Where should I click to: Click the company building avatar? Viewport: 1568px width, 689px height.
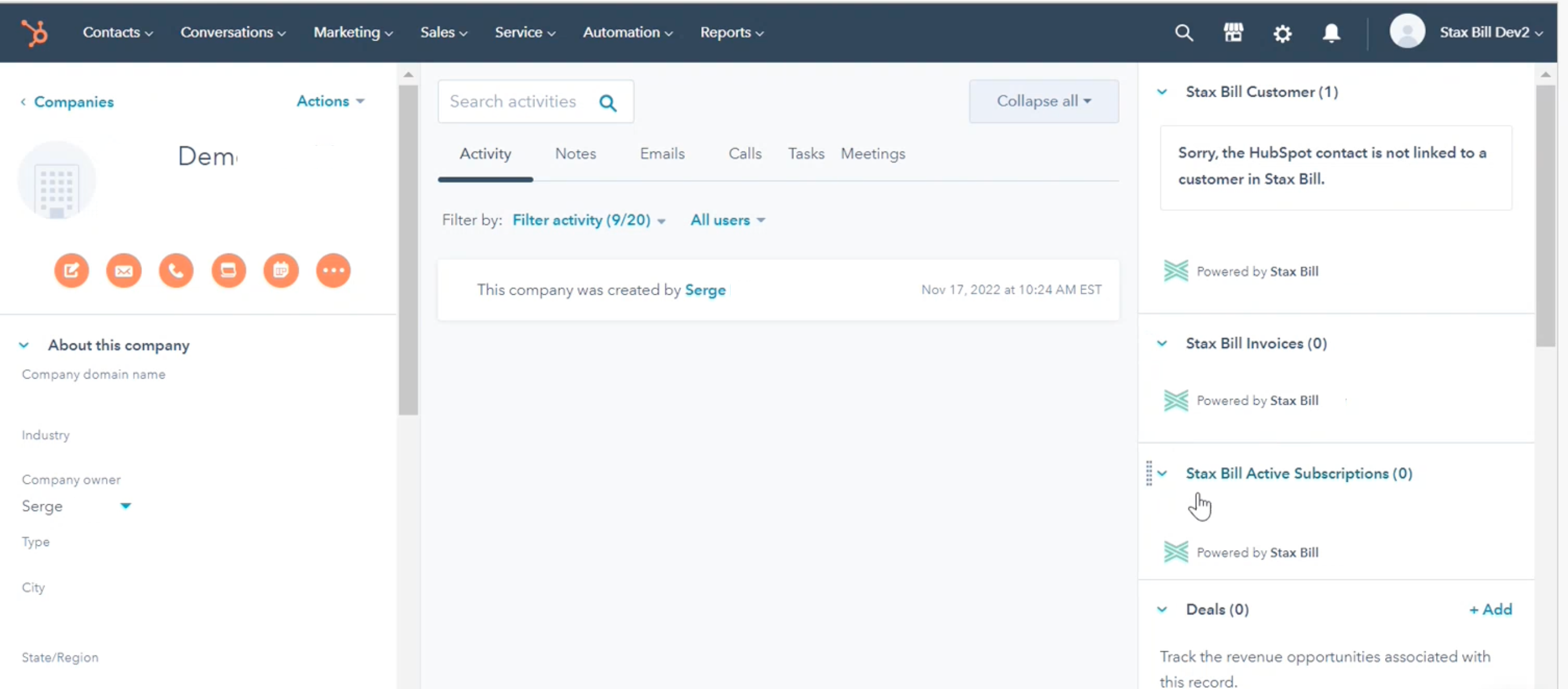[x=57, y=180]
